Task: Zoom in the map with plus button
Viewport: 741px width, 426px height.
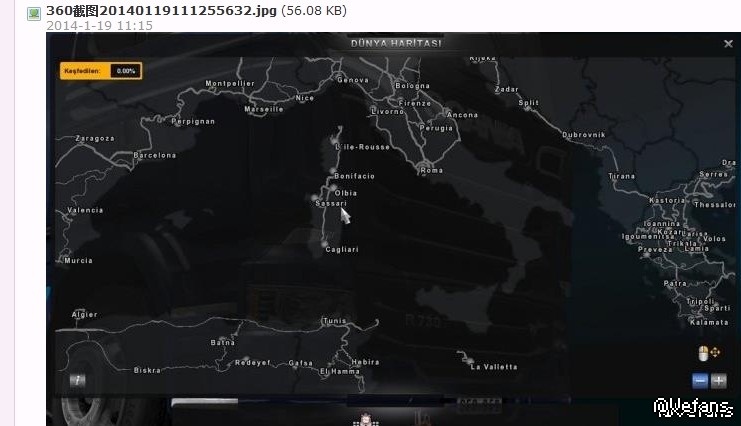Action: [x=719, y=381]
